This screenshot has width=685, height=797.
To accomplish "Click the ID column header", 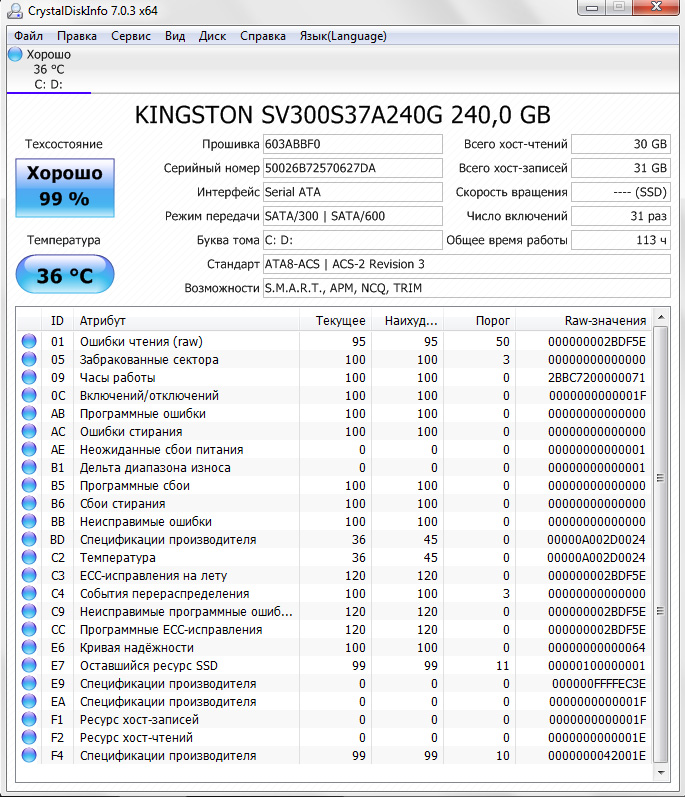I will [x=57, y=321].
